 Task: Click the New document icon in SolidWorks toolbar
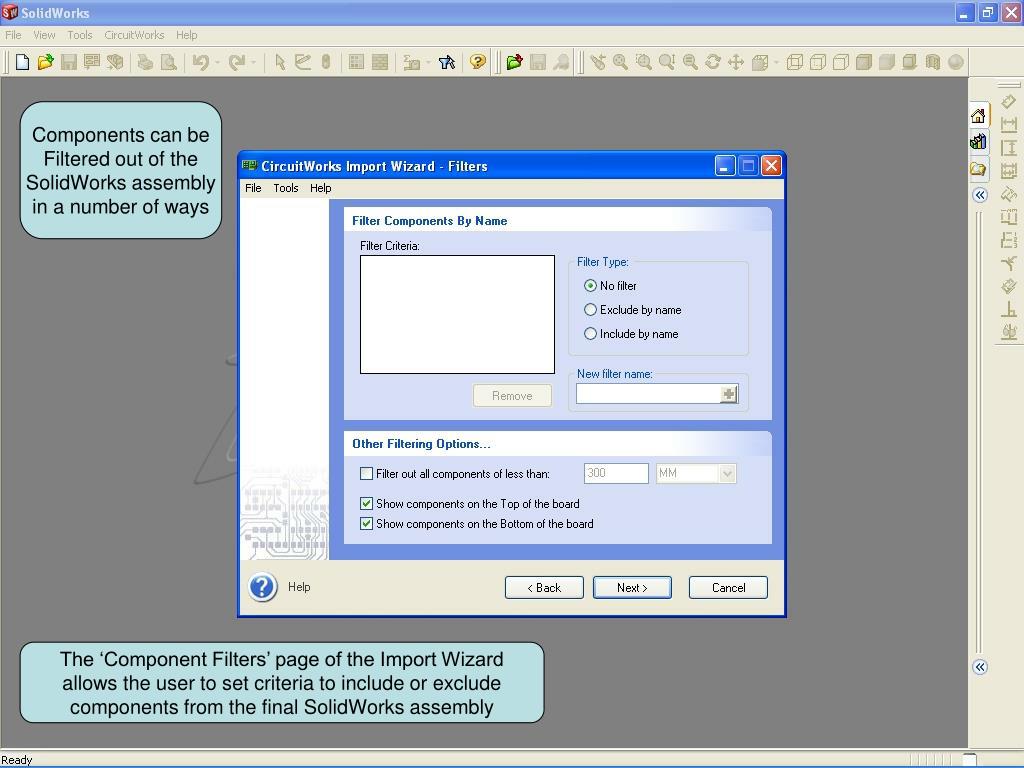click(22, 62)
